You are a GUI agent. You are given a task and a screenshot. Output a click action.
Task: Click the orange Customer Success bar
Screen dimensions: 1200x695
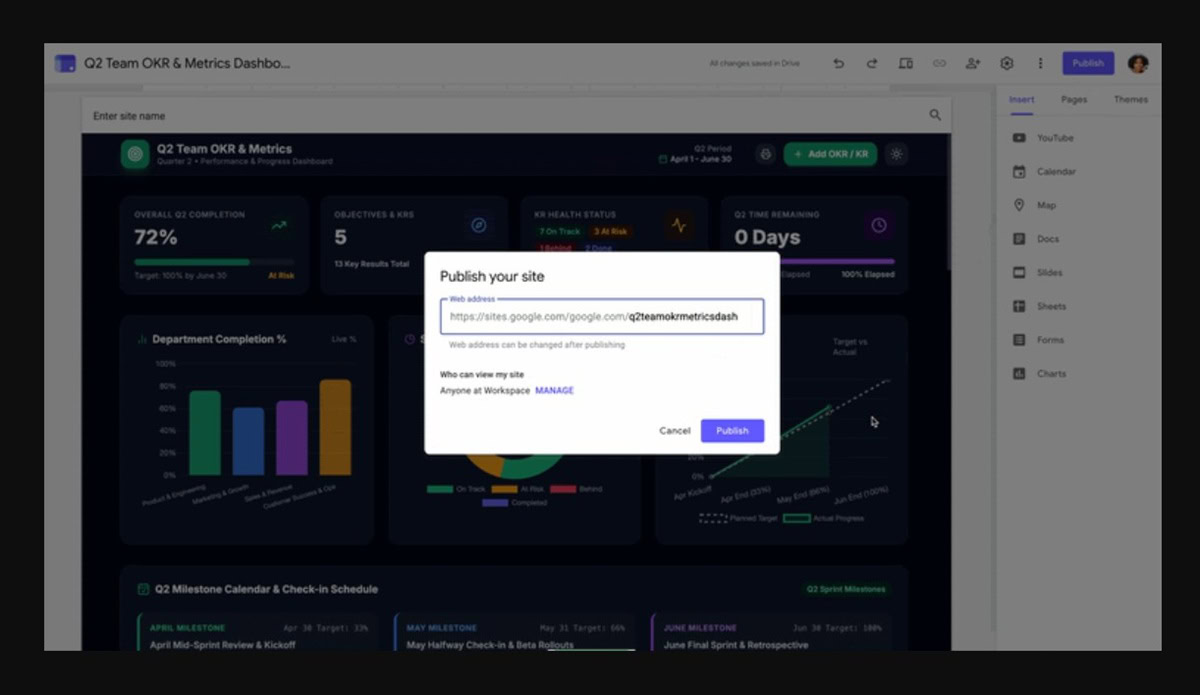[335, 428]
